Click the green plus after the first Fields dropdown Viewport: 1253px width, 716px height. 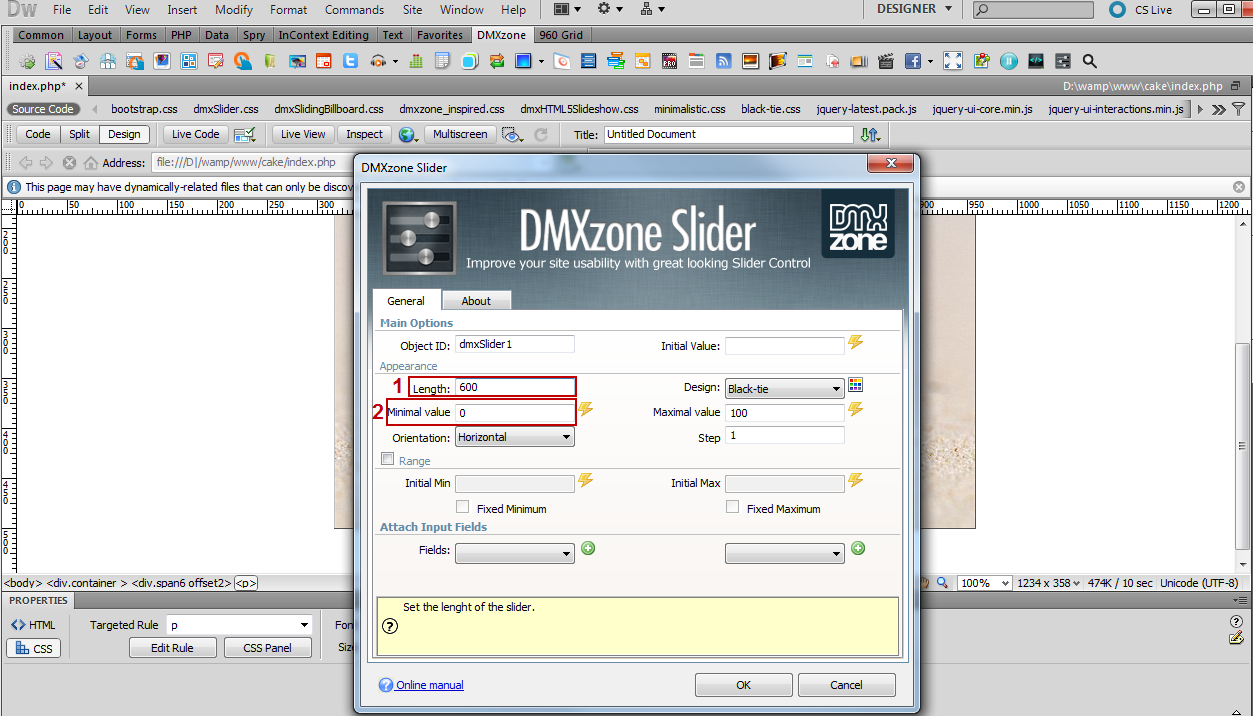588,548
